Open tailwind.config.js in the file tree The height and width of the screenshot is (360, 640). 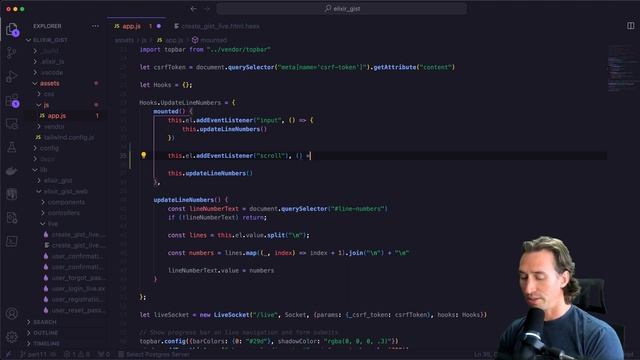[65, 138]
